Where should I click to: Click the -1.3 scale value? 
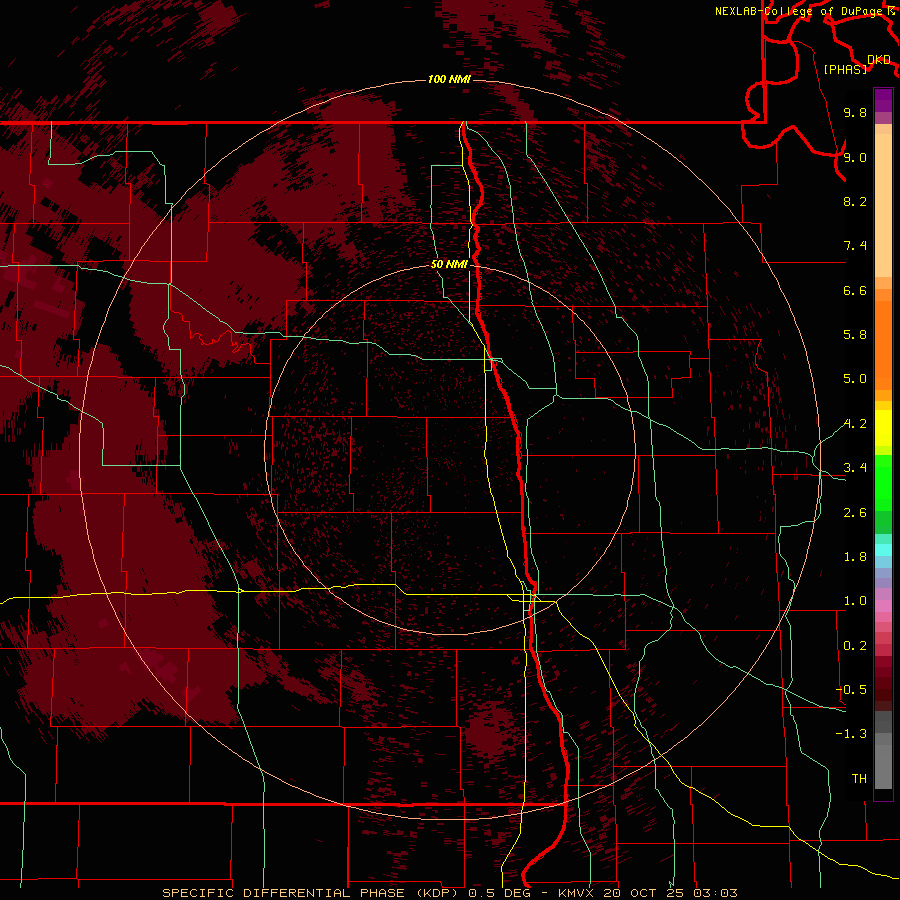(851, 734)
